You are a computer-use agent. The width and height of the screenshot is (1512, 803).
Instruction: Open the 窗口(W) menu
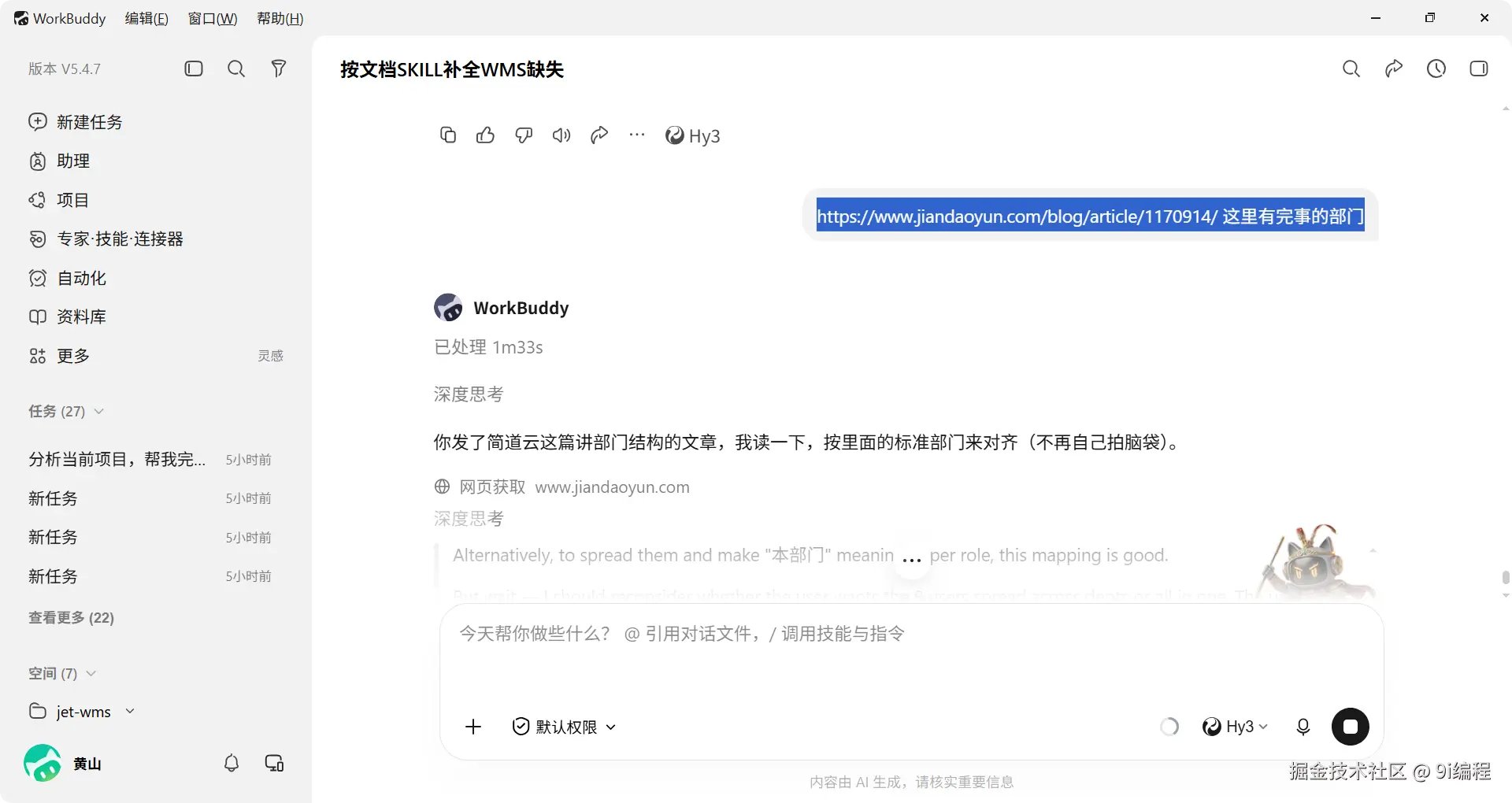click(x=213, y=18)
